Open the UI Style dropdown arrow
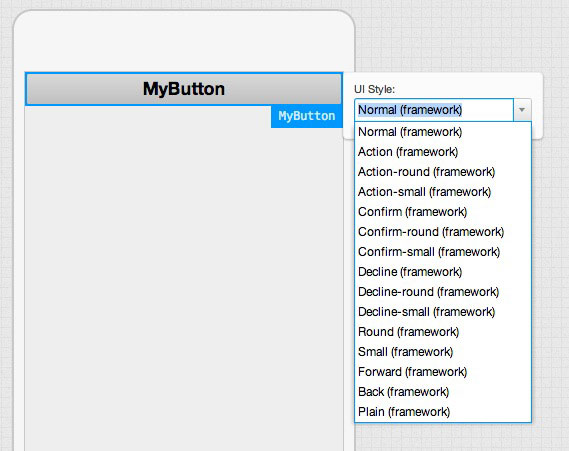 [522, 110]
